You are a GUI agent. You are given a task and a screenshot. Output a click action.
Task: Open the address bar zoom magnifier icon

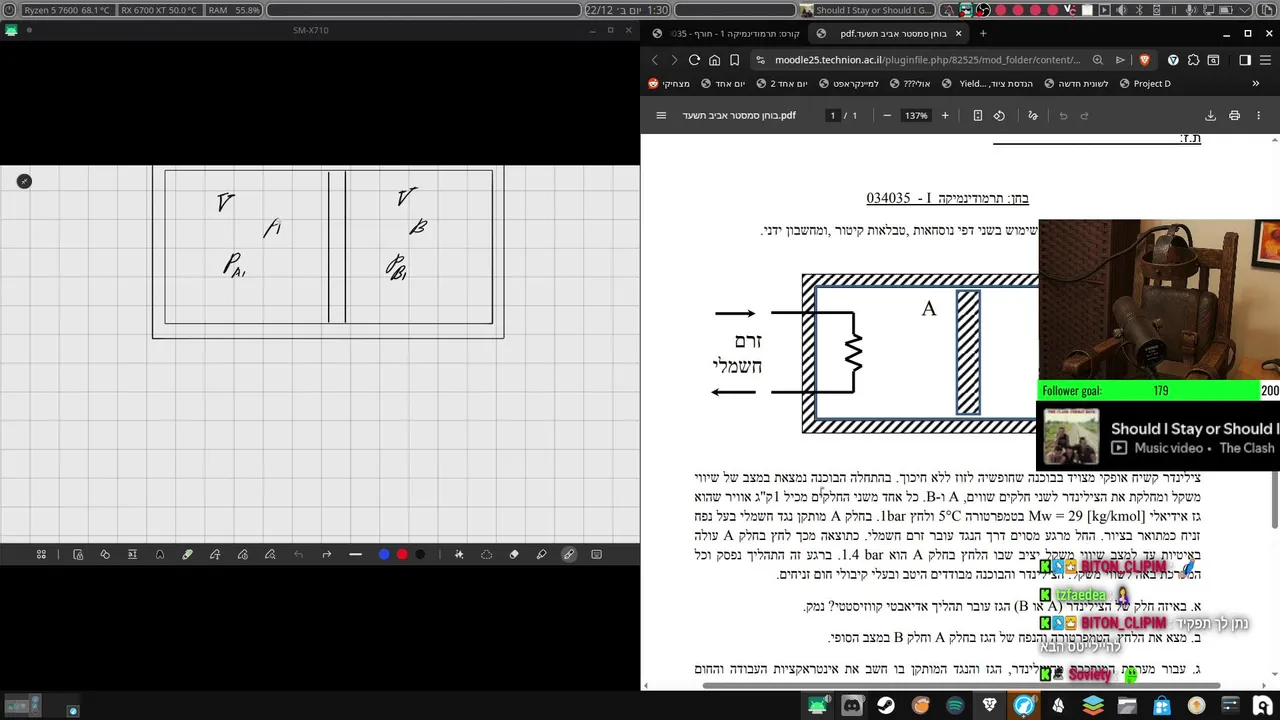pos(1098,60)
